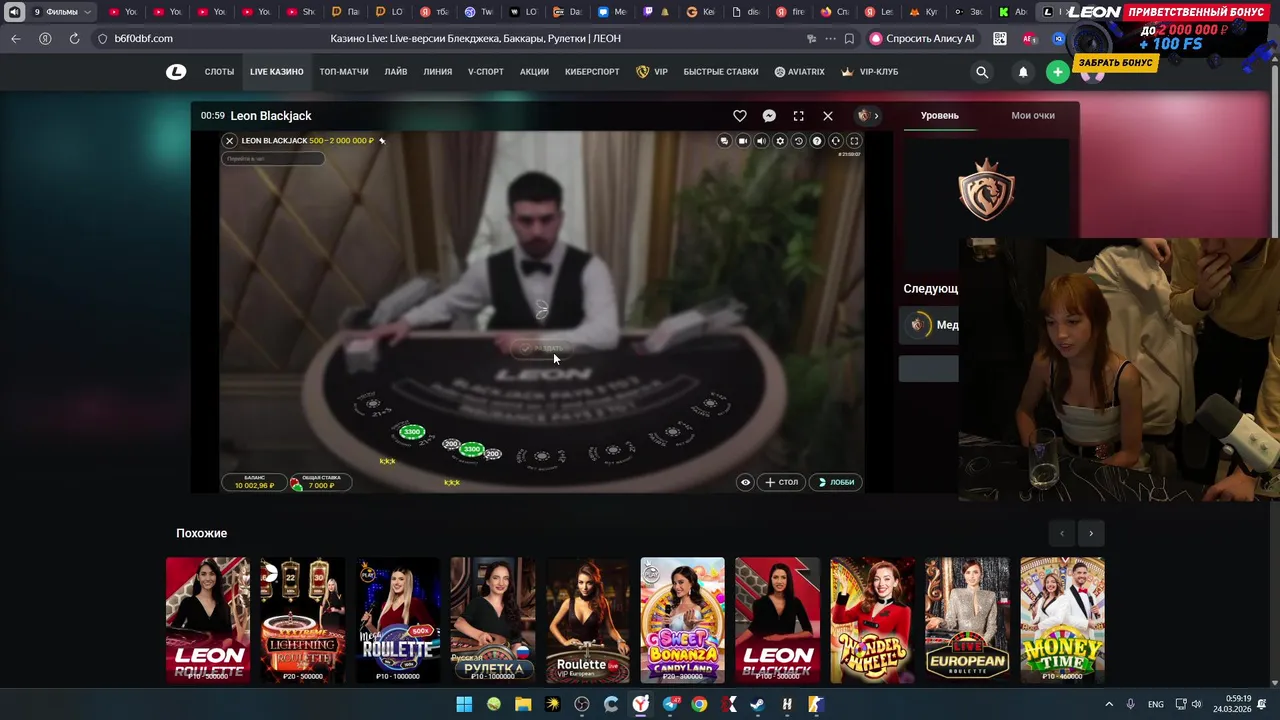This screenshot has height=720, width=1280.
Task: Click the Leon logo in site header
Action: [176, 72]
